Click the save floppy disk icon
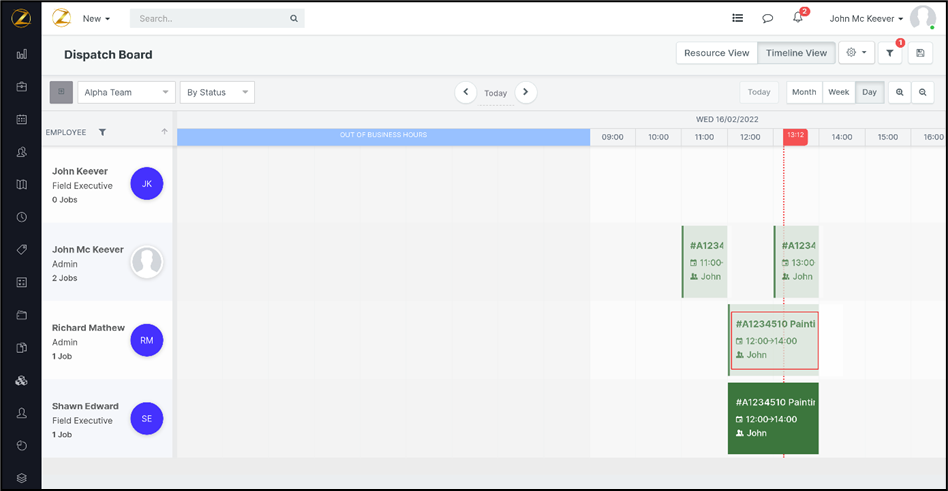The height and width of the screenshot is (491, 948). pos(920,53)
